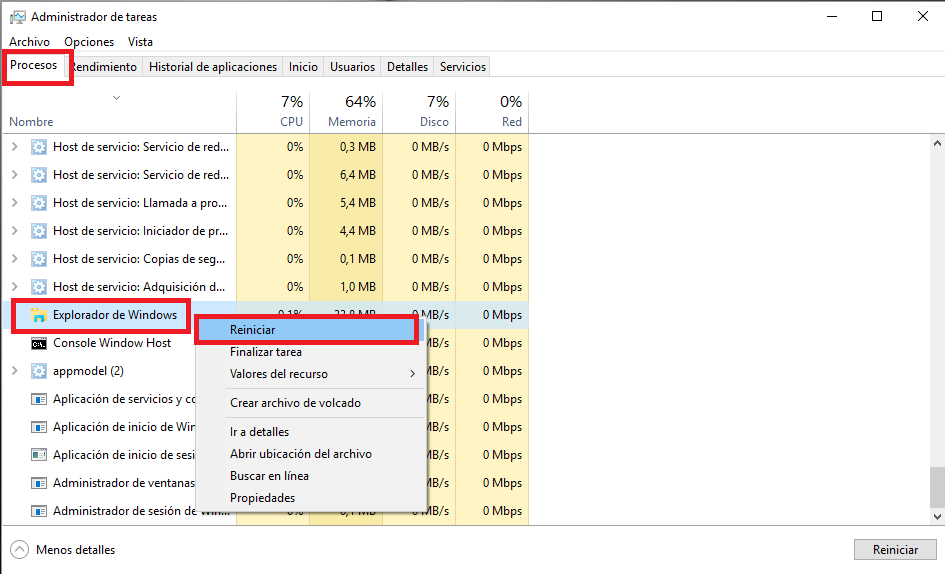945x574 pixels.
Task: Click the vertical scrollbar thumb
Action: pos(937,487)
